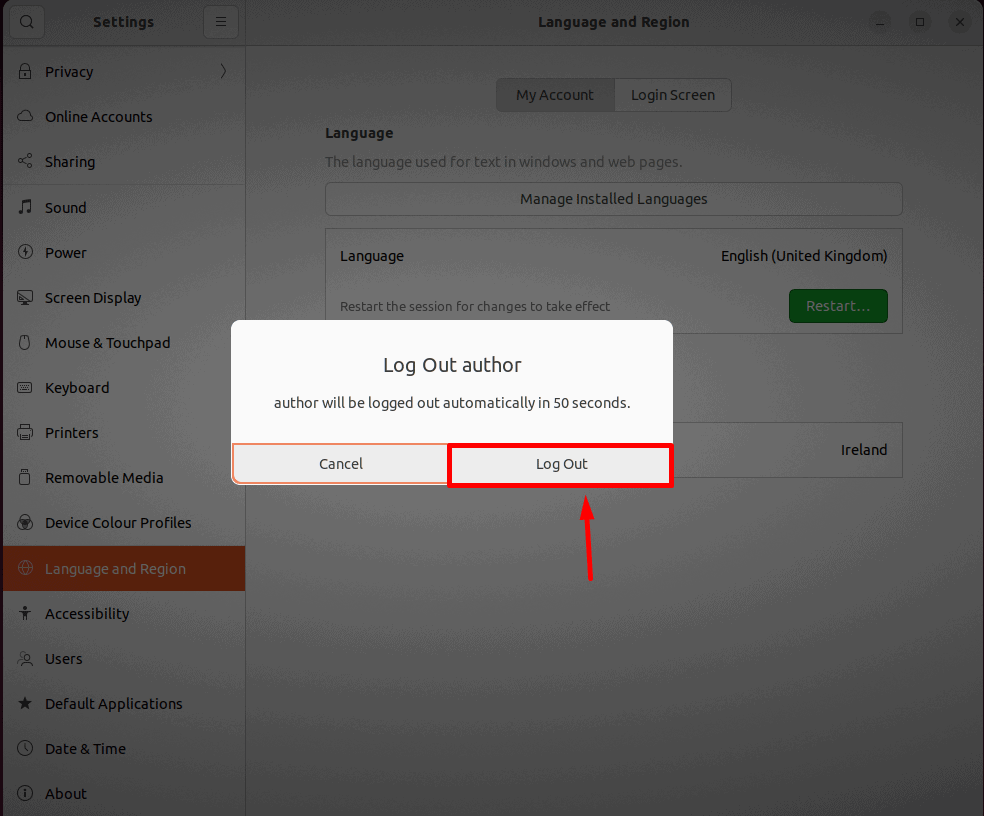Click the Restart session button

click(x=838, y=306)
